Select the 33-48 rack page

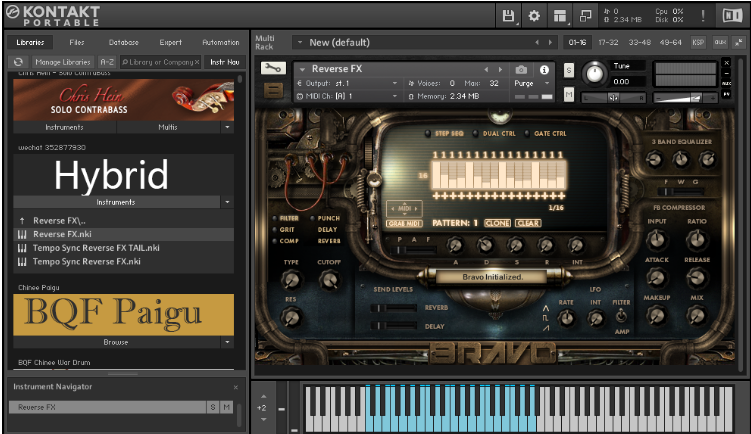pyautogui.click(x=639, y=42)
